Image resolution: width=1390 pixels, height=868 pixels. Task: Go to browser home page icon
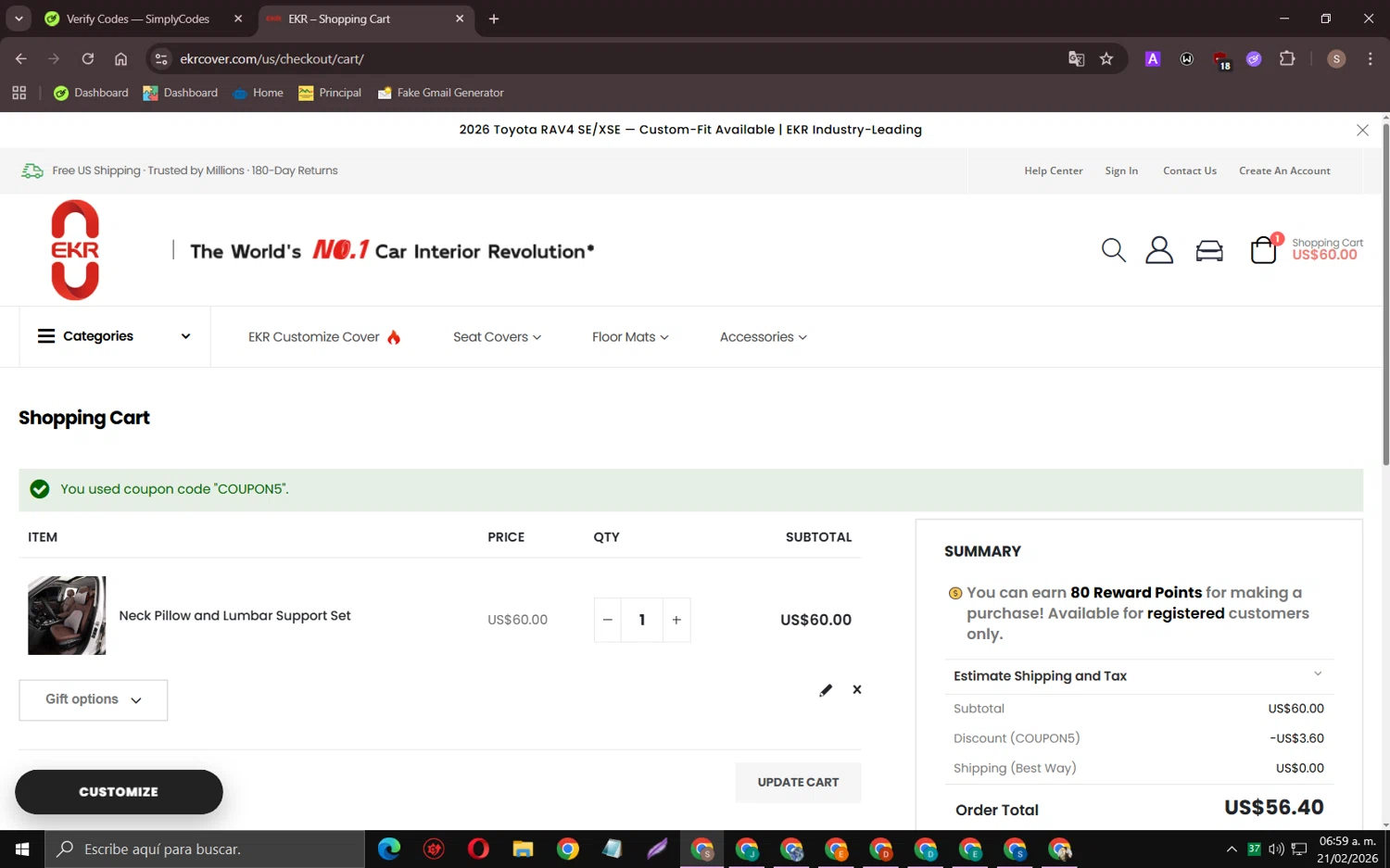click(x=120, y=58)
